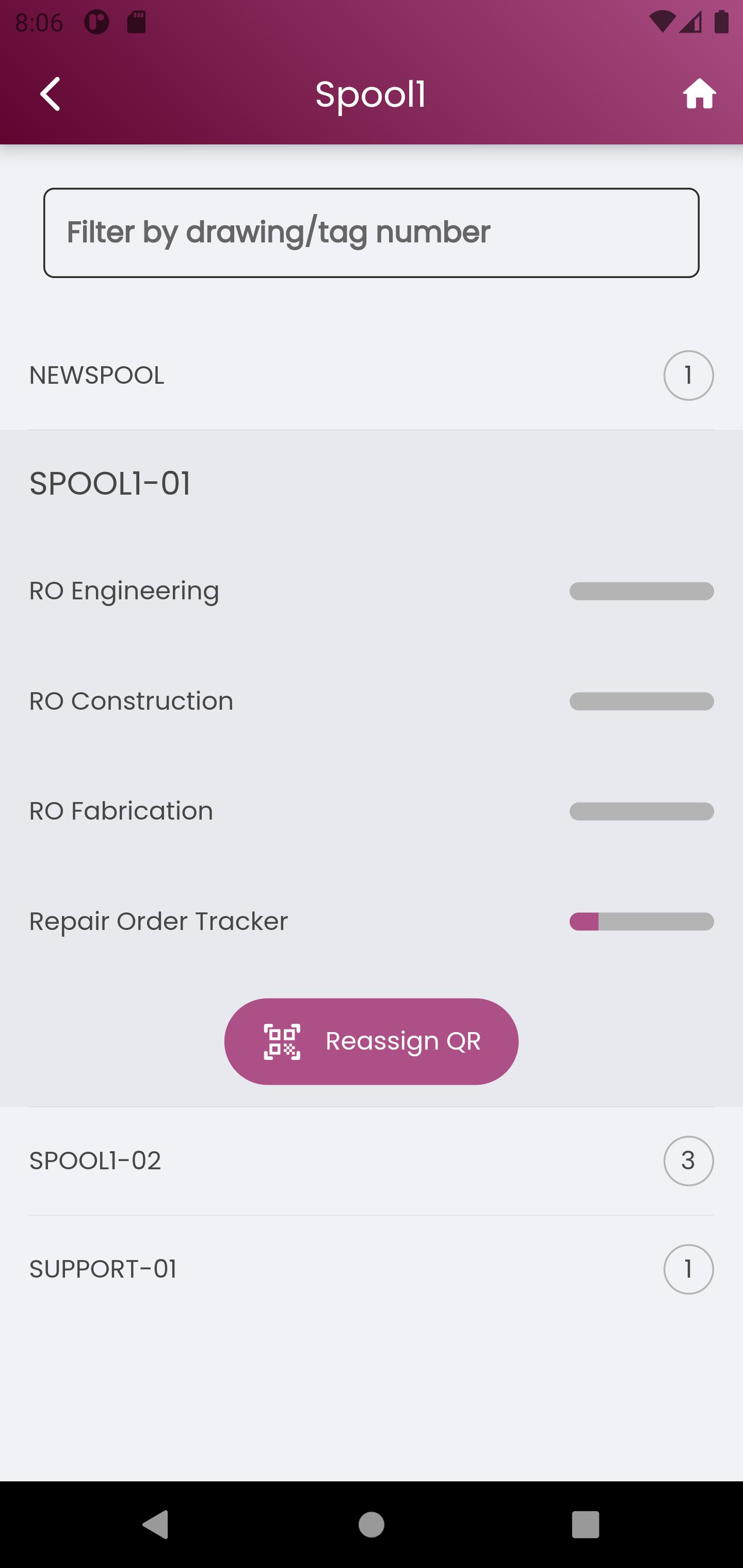Go to home via house icon
The height and width of the screenshot is (1568, 743).
[699, 94]
